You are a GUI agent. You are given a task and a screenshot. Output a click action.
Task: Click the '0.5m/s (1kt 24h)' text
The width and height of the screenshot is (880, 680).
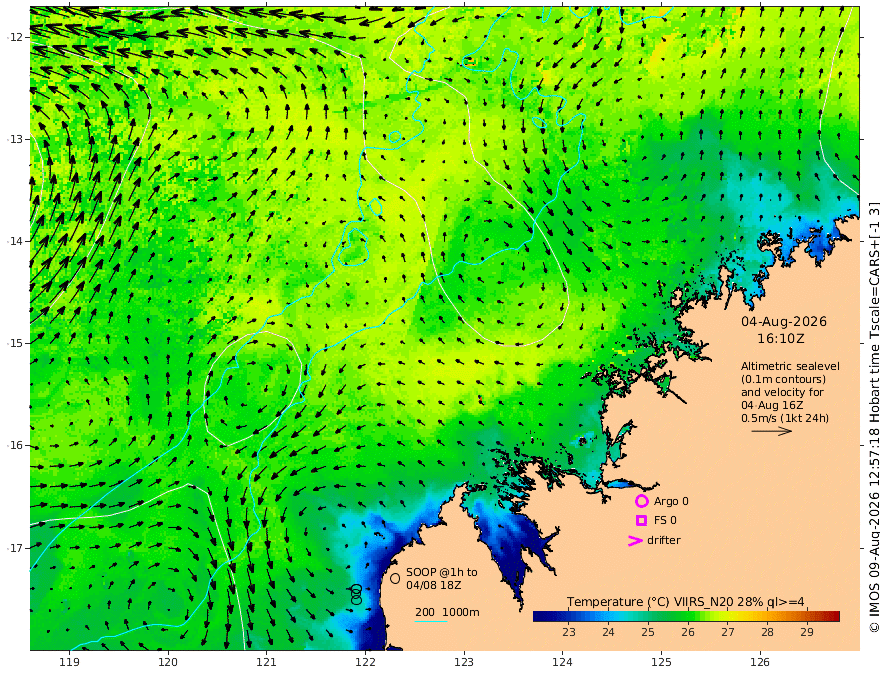click(x=785, y=418)
